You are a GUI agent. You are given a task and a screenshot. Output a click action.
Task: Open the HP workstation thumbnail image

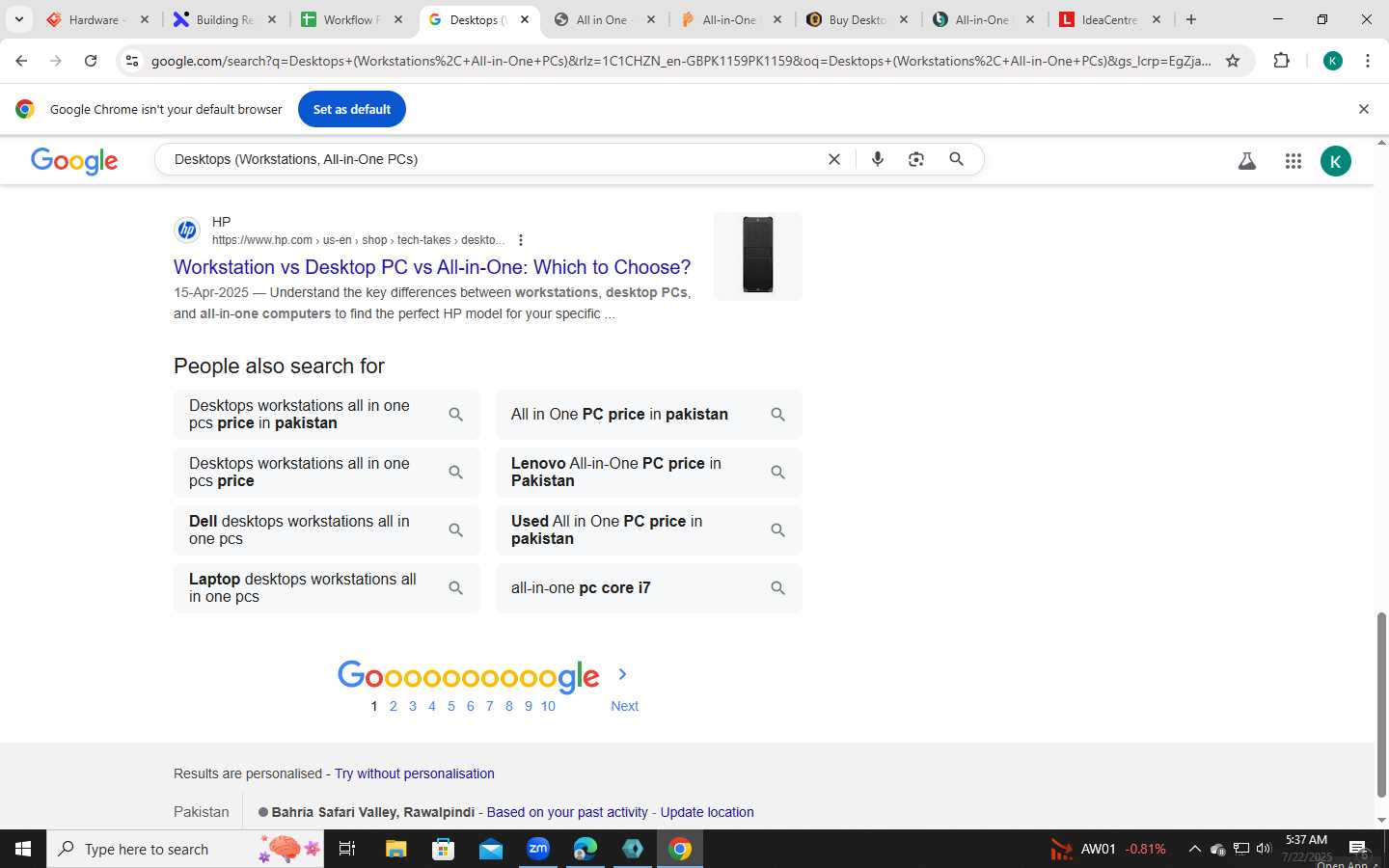pyautogui.click(x=758, y=256)
